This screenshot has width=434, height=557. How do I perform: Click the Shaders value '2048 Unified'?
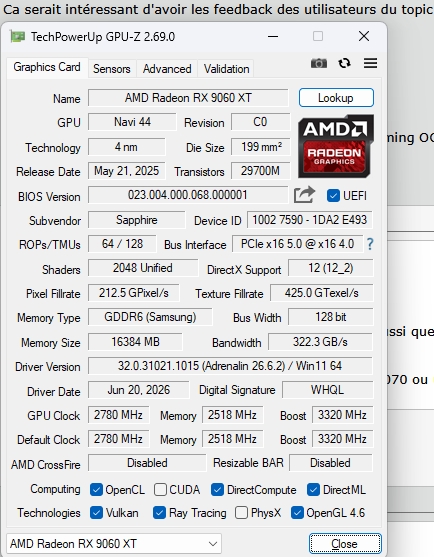(x=143, y=268)
